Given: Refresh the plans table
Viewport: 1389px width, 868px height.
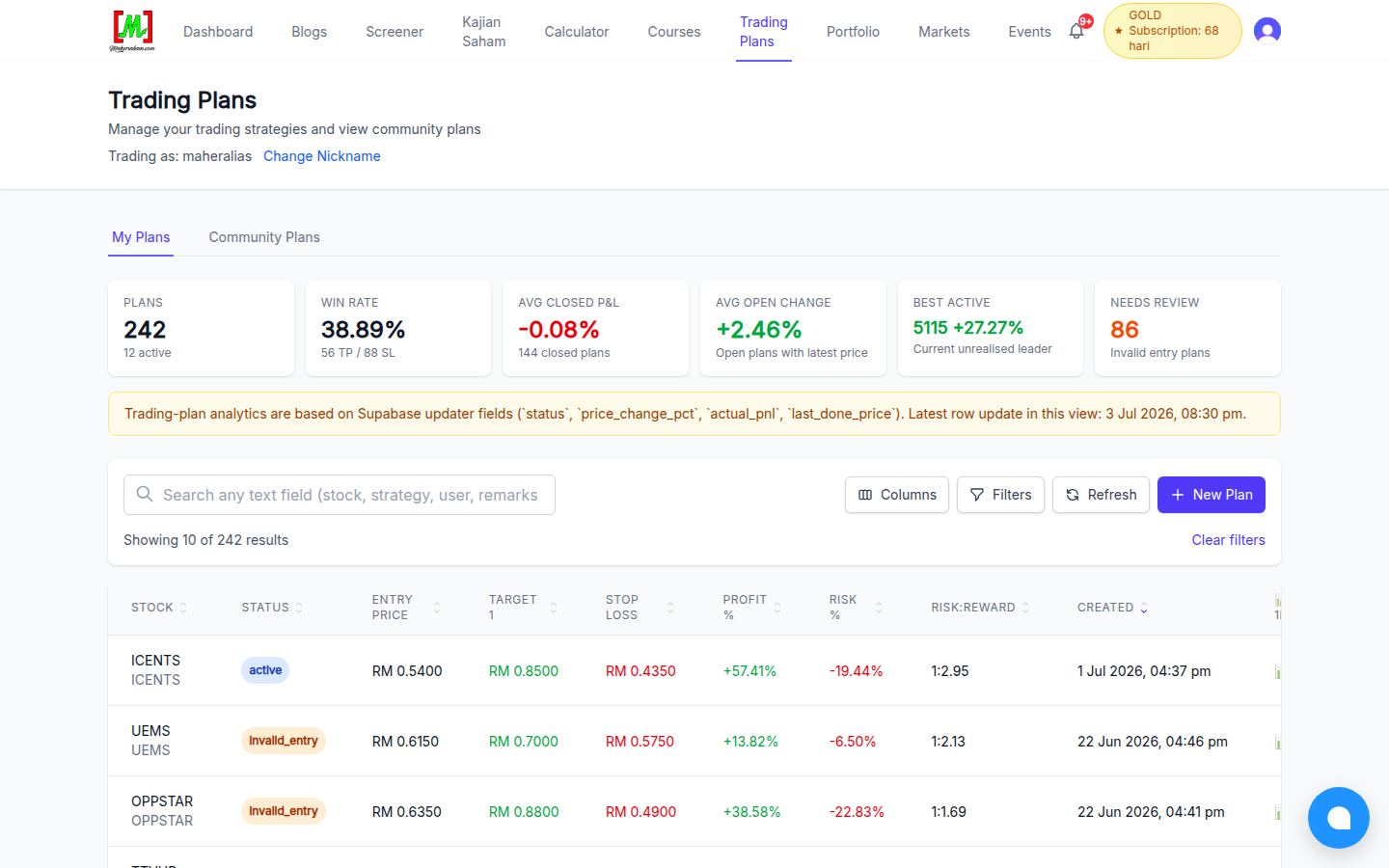Looking at the screenshot, I should tap(1101, 495).
